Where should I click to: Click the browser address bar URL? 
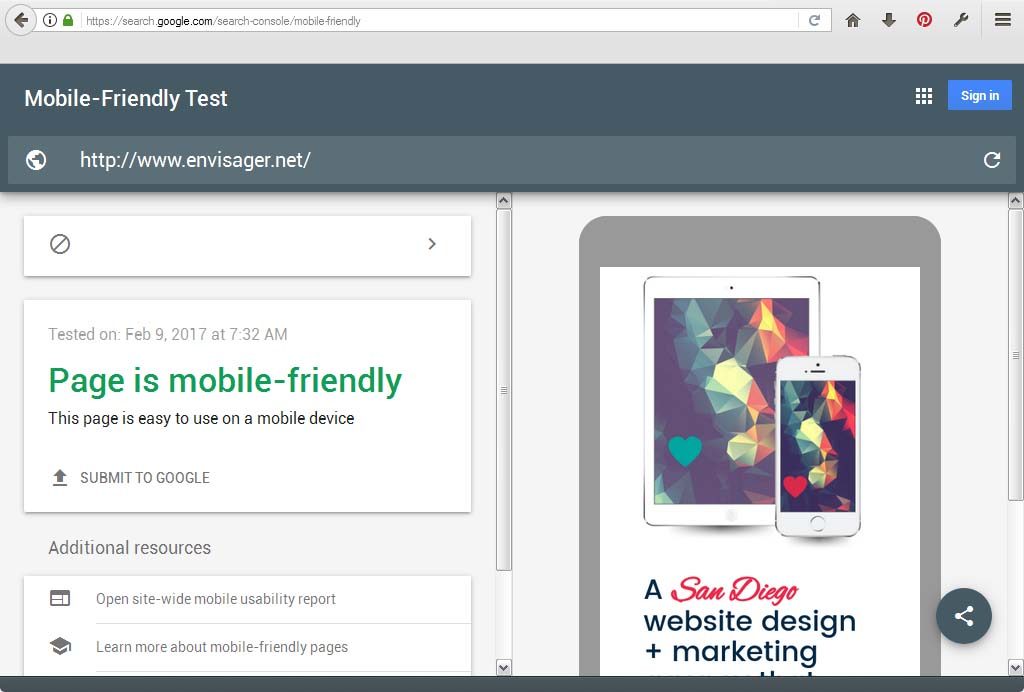point(223,21)
